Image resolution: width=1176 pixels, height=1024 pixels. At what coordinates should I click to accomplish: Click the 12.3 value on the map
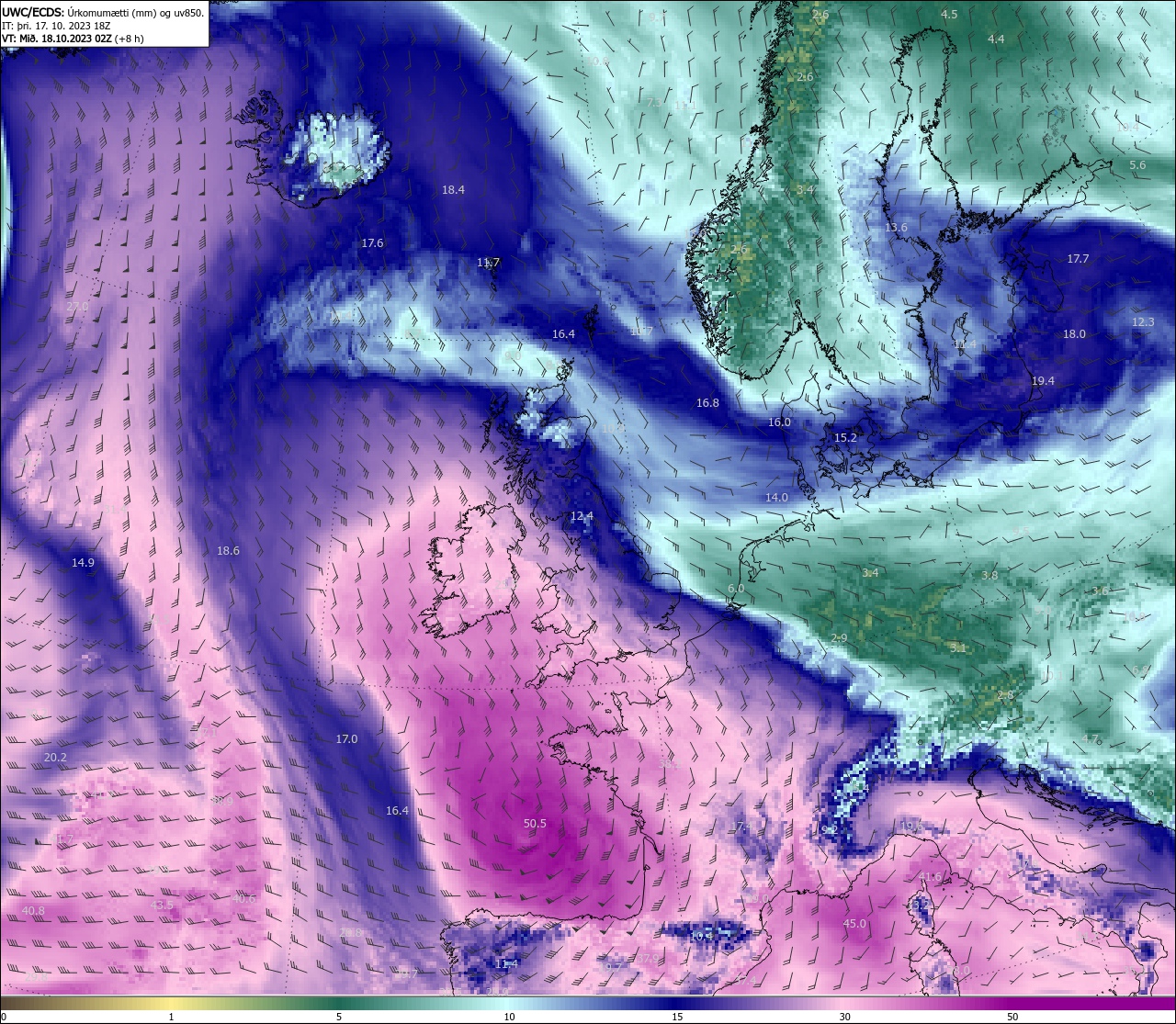(x=1143, y=322)
